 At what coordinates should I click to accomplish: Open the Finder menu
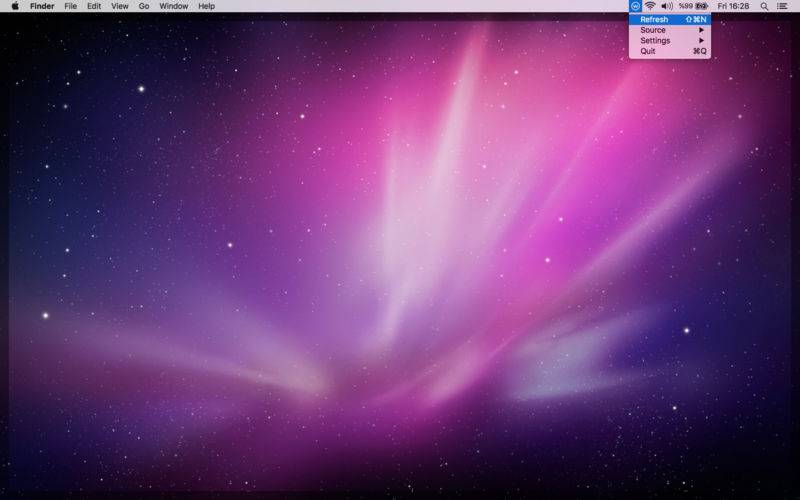42,6
